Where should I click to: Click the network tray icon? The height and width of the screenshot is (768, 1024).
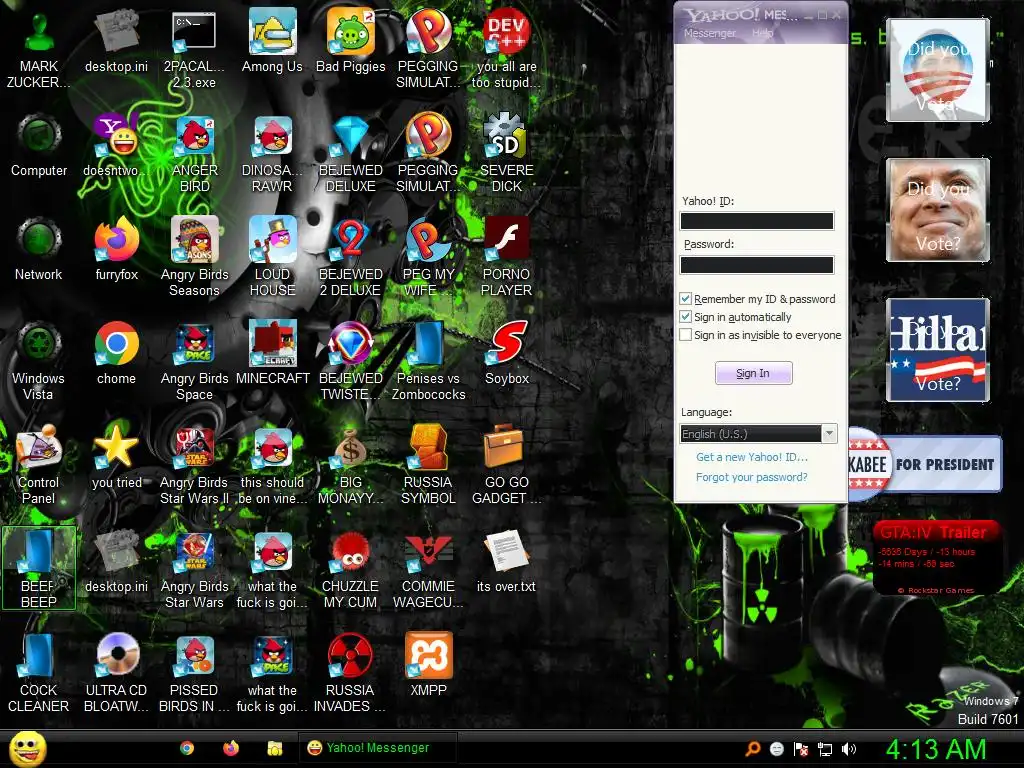click(825, 749)
